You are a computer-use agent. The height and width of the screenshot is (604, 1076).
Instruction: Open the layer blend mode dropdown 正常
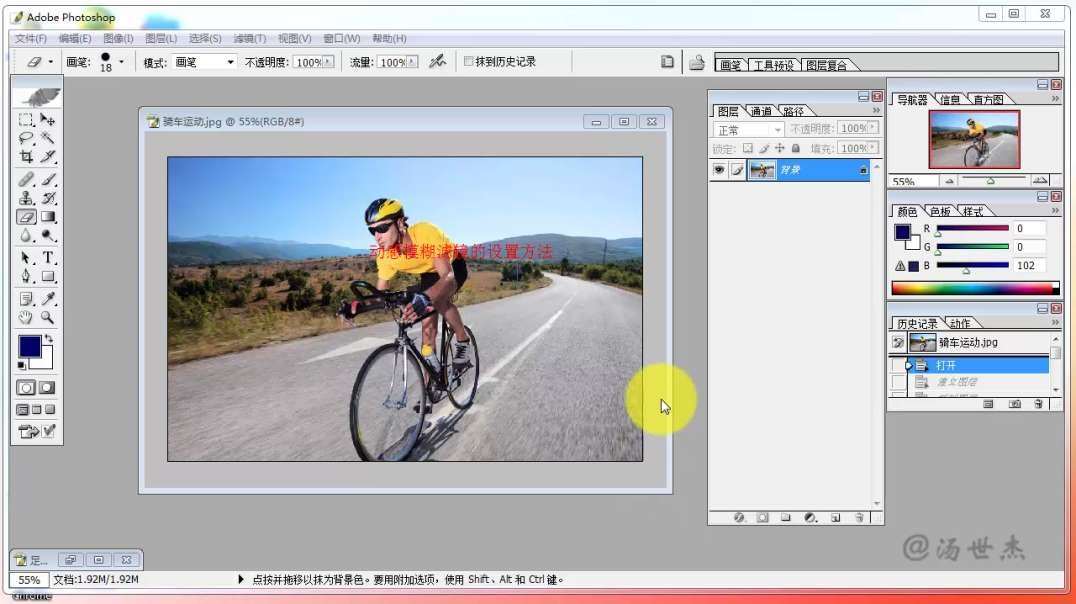(x=748, y=129)
